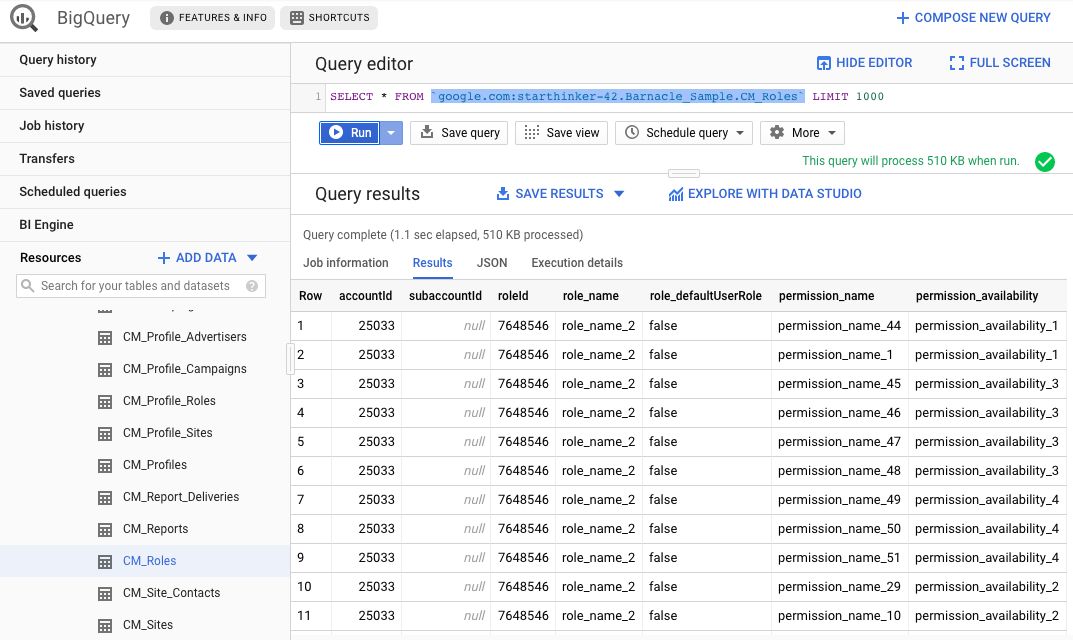The width and height of the screenshot is (1073, 640).
Task: Select CM_Report_Deliveries table
Action: tap(181, 497)
